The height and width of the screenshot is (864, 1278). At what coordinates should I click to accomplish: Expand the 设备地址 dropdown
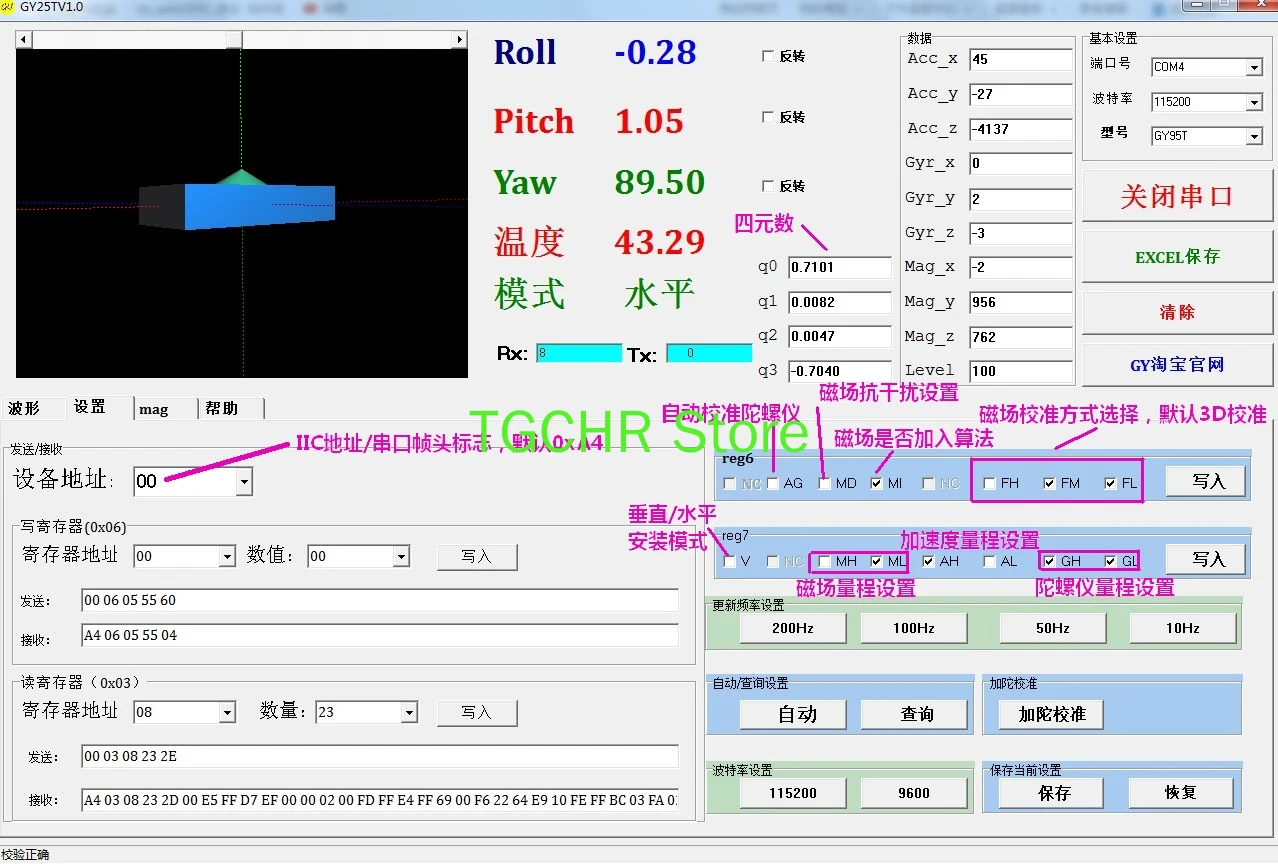pyautogui.click(x=244, y=482)
